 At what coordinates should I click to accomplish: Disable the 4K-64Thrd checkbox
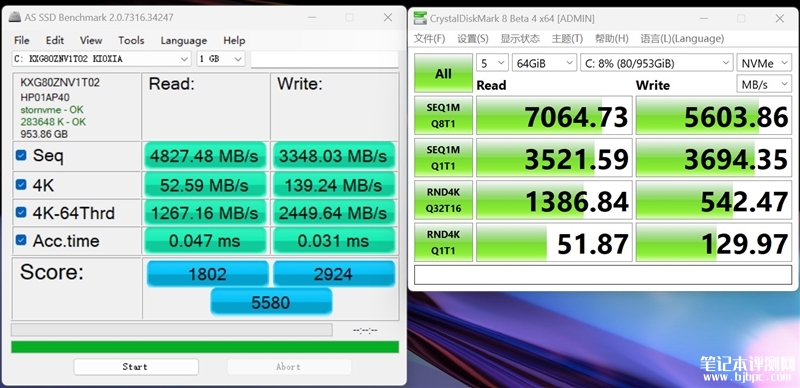tap(21, 212)
